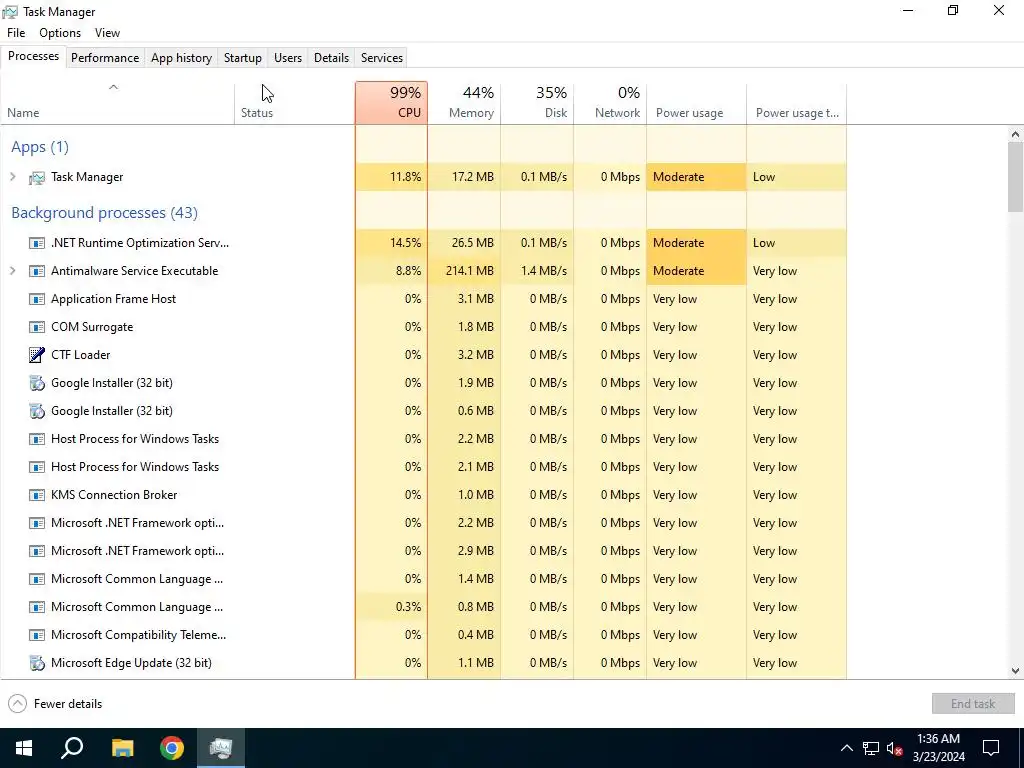Expand the Task Manager app group
The image size is (1024, 768).
coord(12,177)
